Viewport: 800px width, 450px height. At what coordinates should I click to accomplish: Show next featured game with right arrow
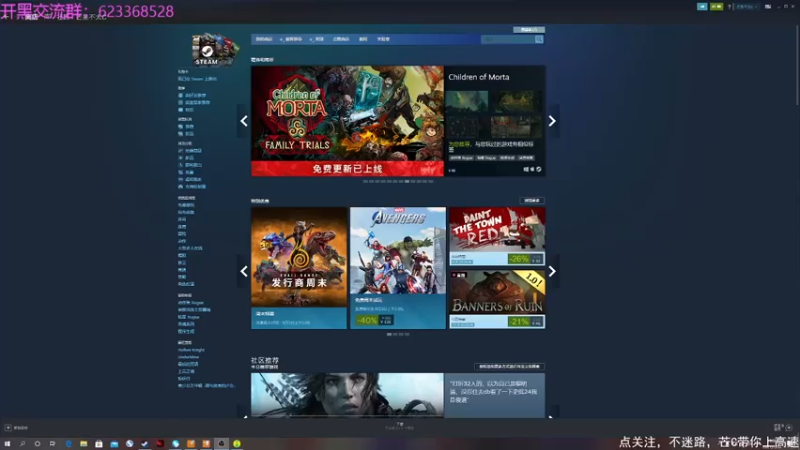(552, 121)
